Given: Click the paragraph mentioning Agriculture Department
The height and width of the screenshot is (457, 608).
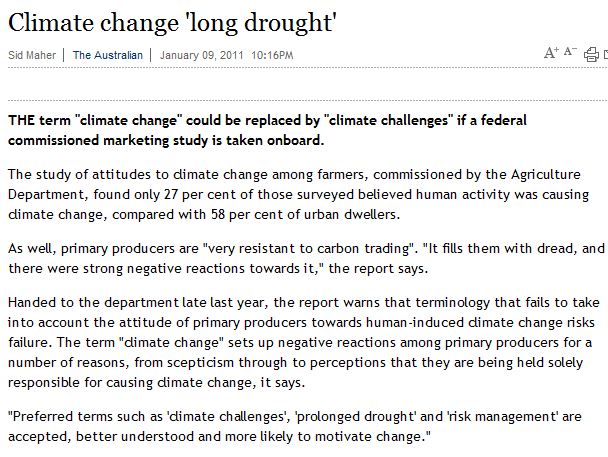Looking at the screenshot, I should [x=299, y=194].
